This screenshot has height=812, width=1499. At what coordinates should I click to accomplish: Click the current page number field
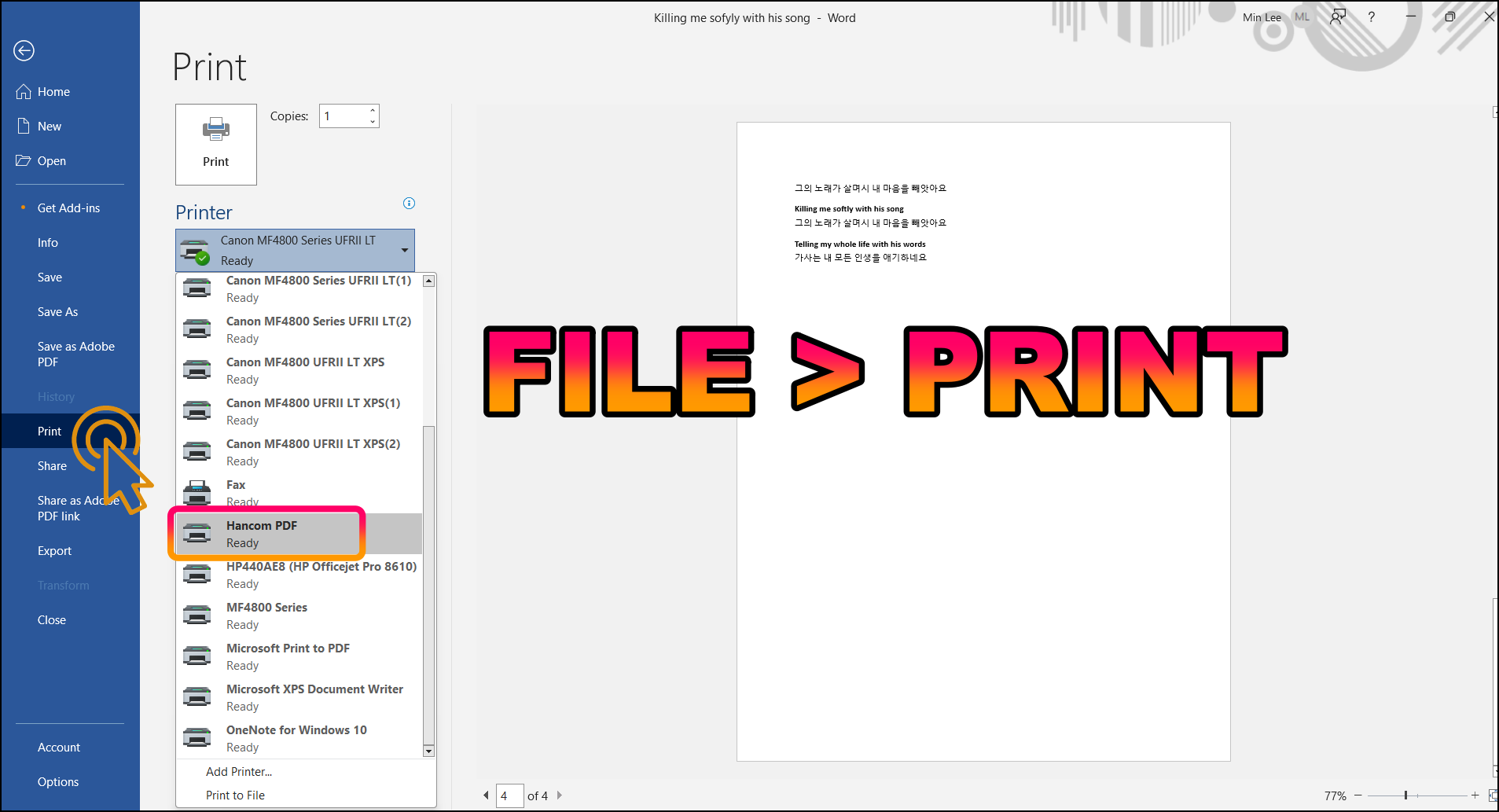tap(510, 795)
